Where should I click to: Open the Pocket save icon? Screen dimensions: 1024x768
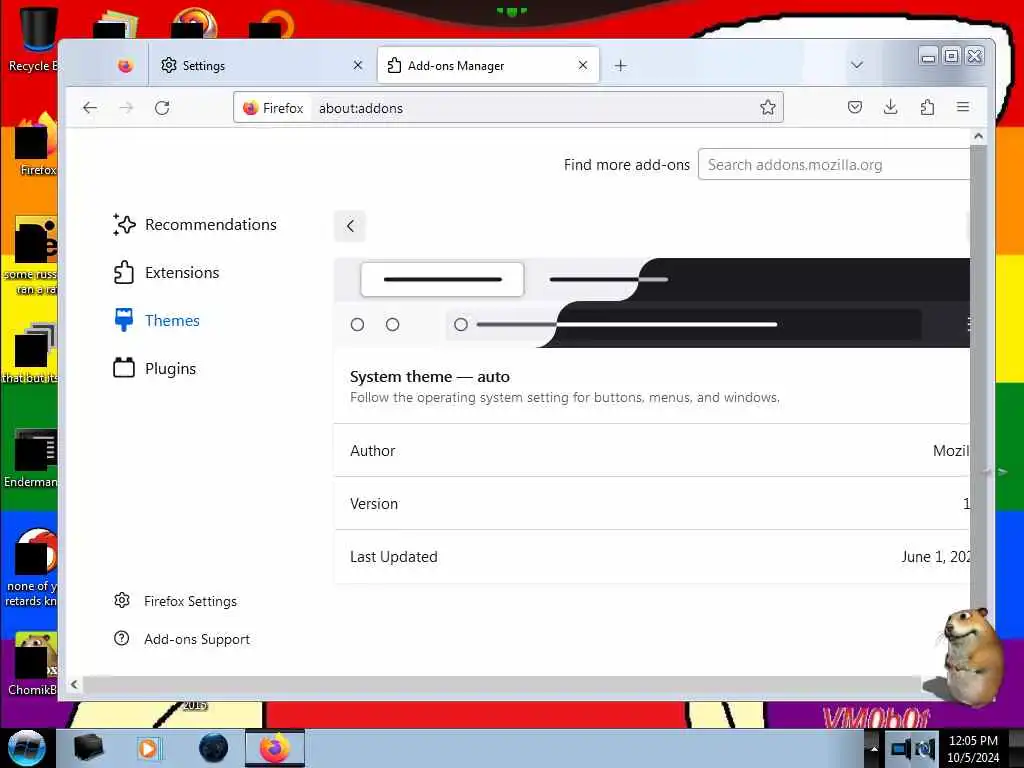click(854, 107)
